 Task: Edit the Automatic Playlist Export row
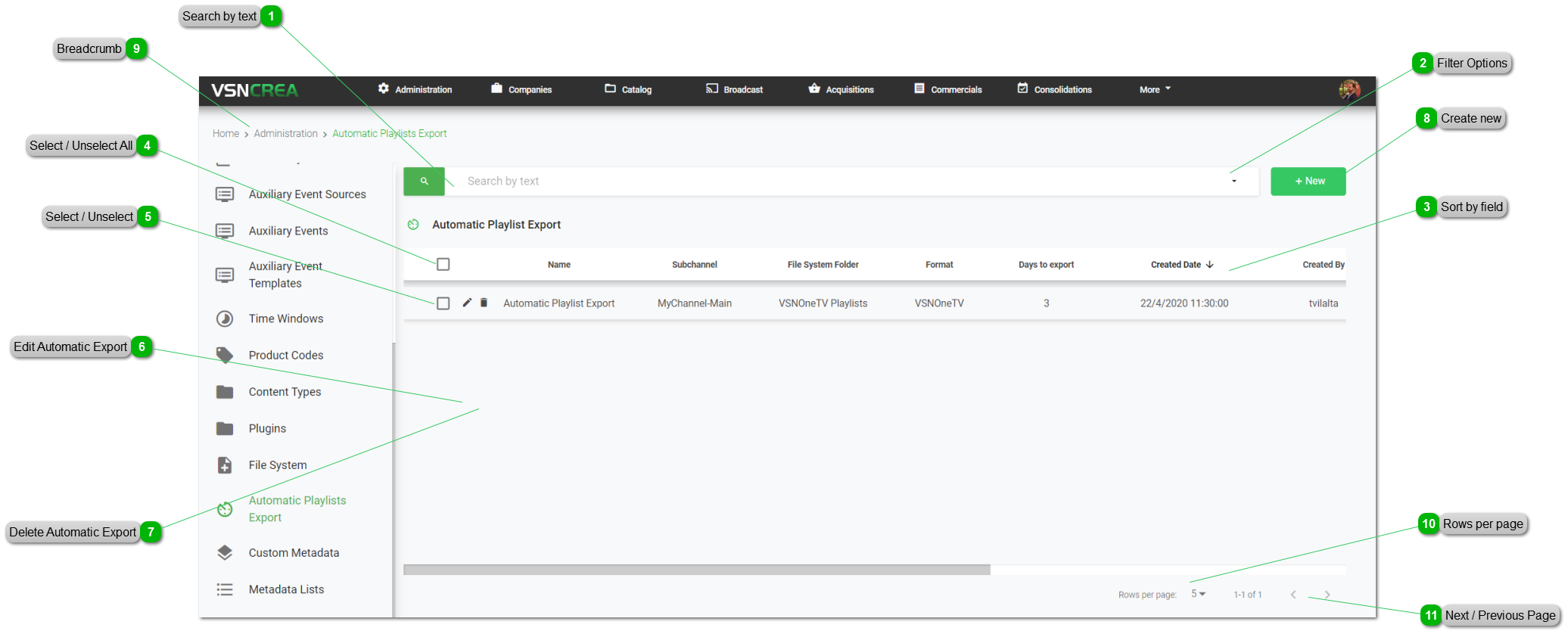467,303
